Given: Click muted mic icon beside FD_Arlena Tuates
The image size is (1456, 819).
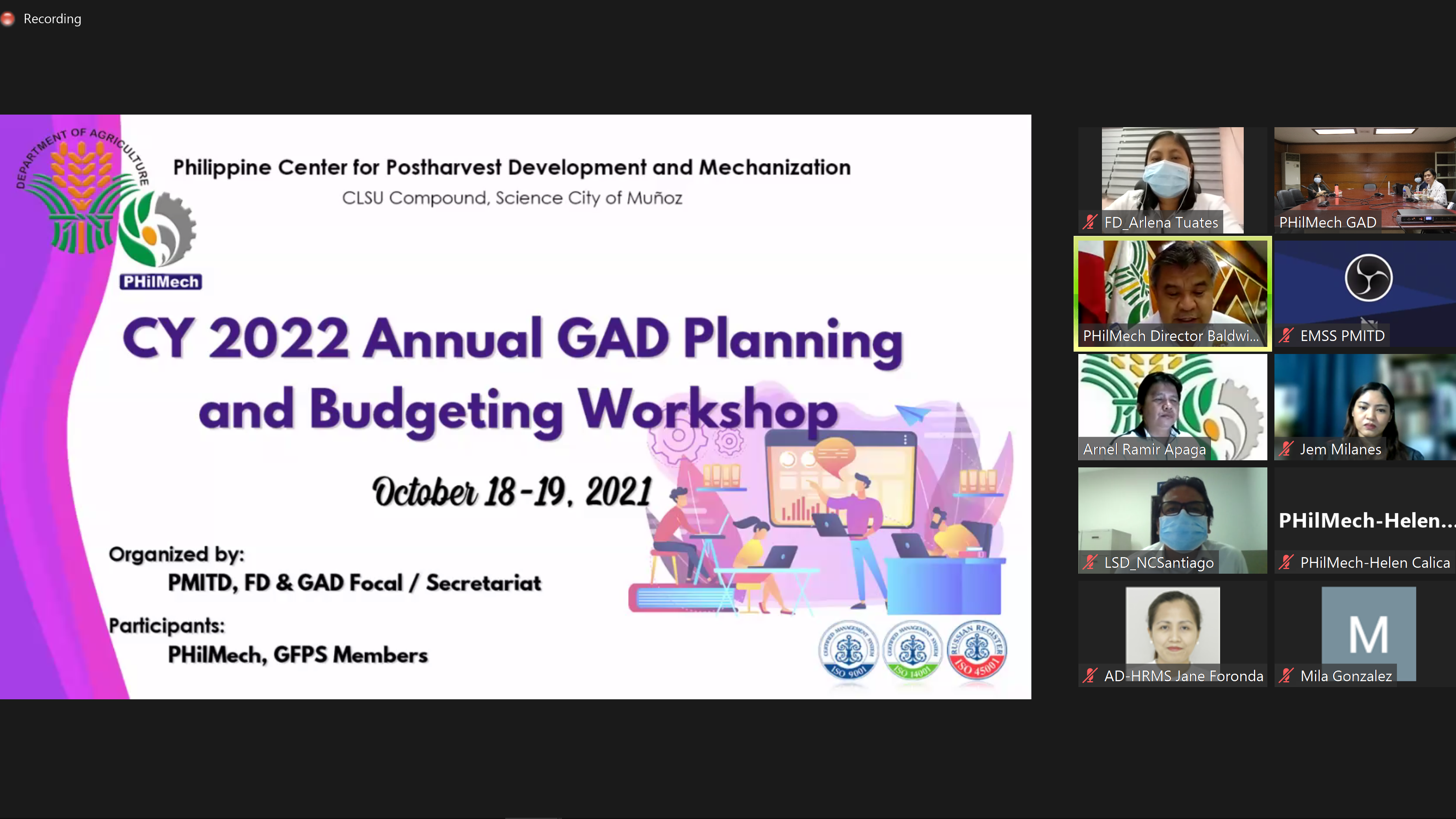Looking at the screenshot, I should [1090, 222].
